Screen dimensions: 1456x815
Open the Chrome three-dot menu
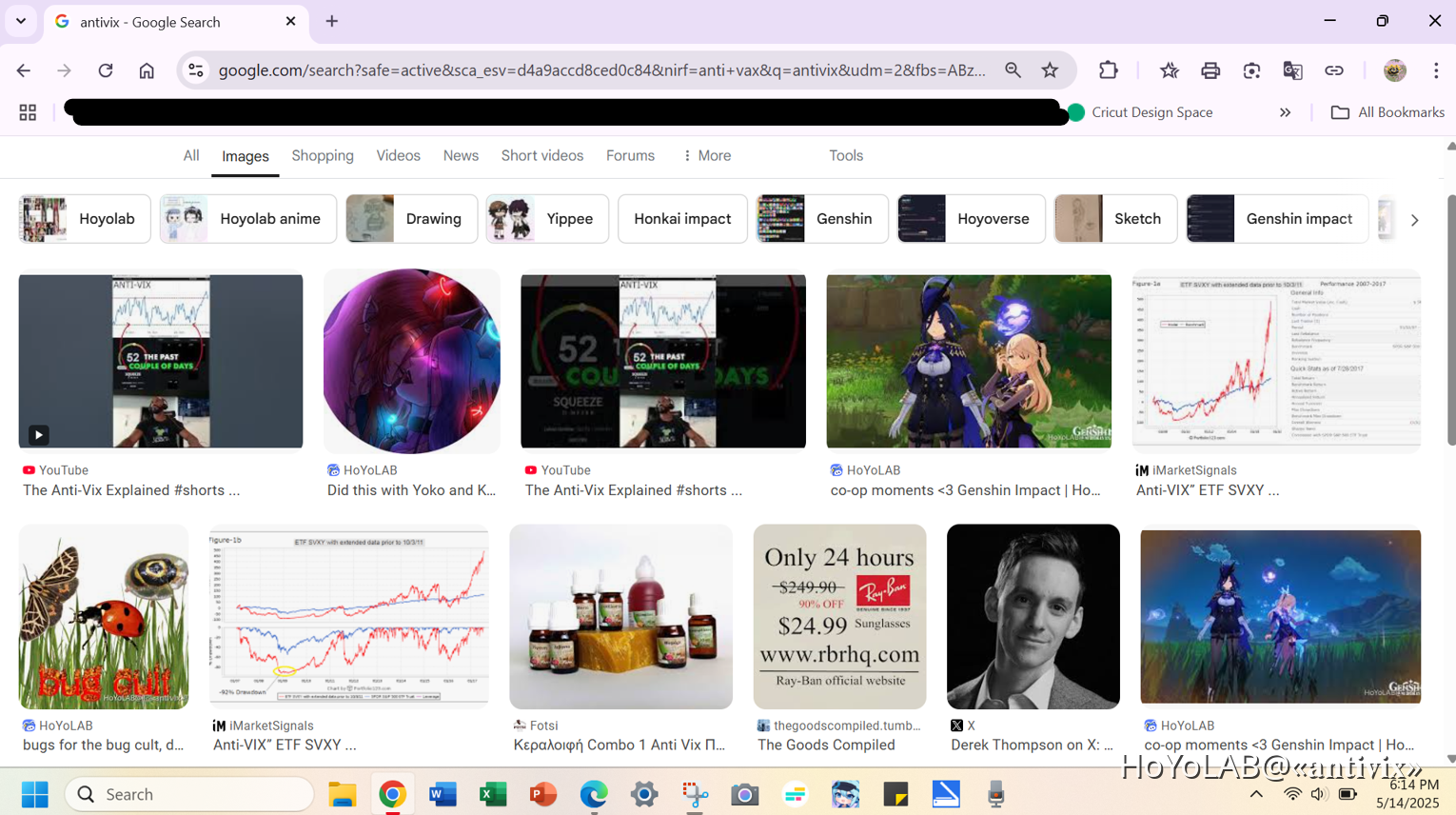tap(1436, 70)
